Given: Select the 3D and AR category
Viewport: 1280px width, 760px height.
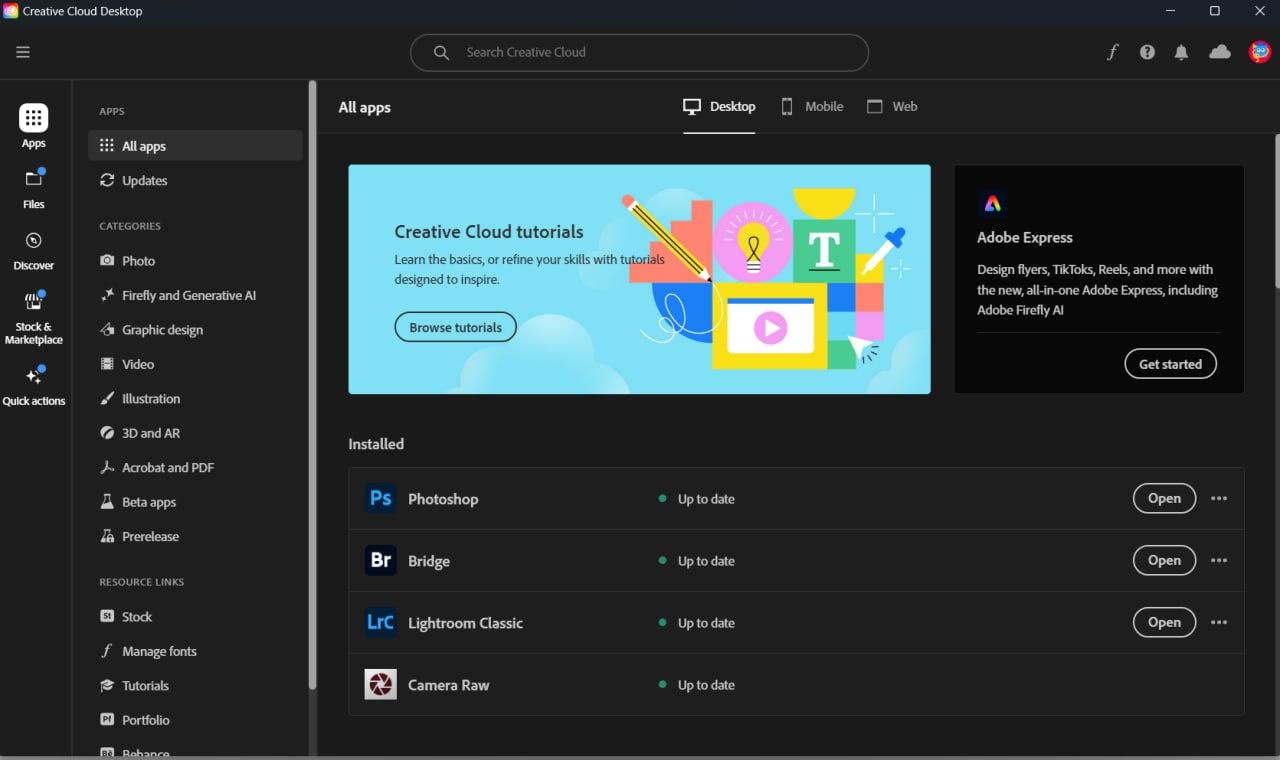Looking at the screenshot, I should pos(196,433).
